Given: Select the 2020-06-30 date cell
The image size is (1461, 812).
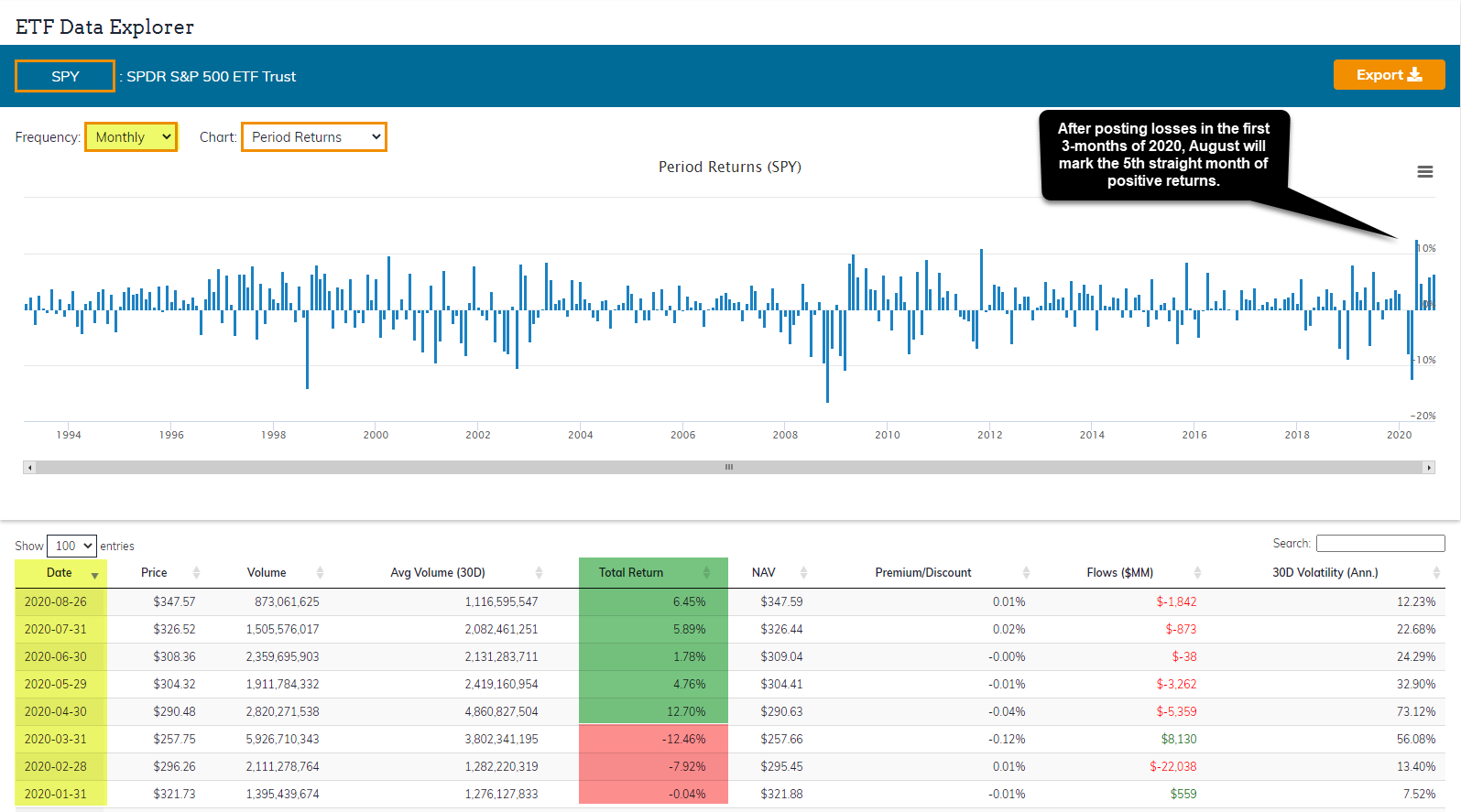Looking at the screenshot, I should (56, 656).
